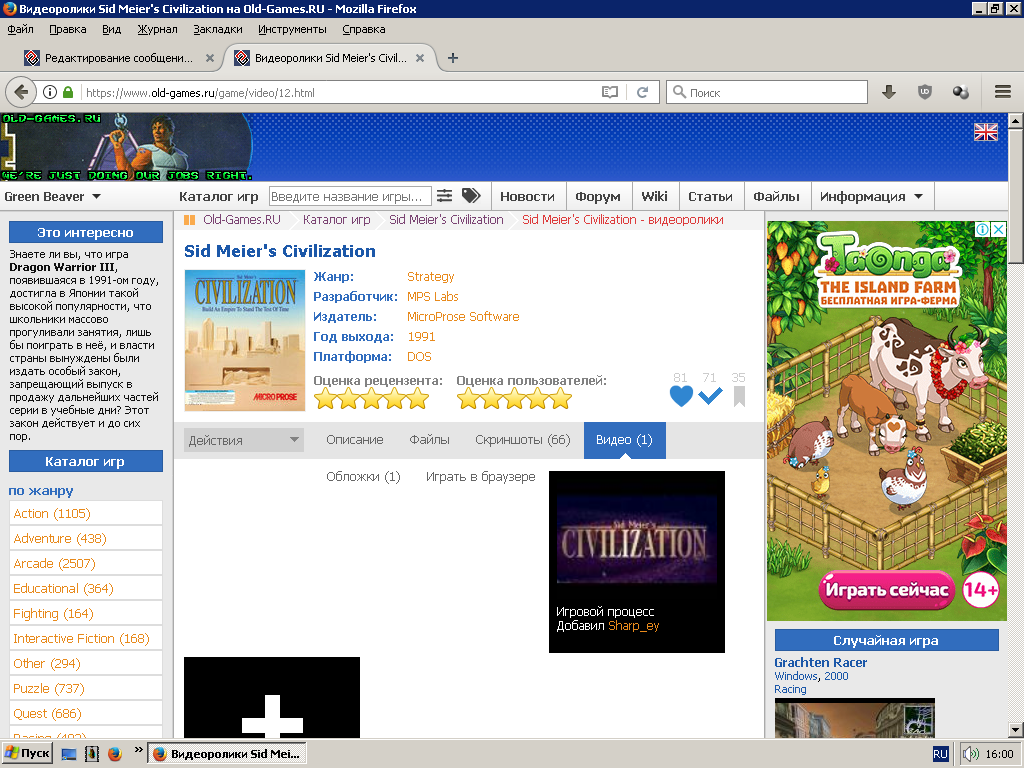Switch to the Описание tab
This screenshot has width=1024, height=768.
[355, 440]
